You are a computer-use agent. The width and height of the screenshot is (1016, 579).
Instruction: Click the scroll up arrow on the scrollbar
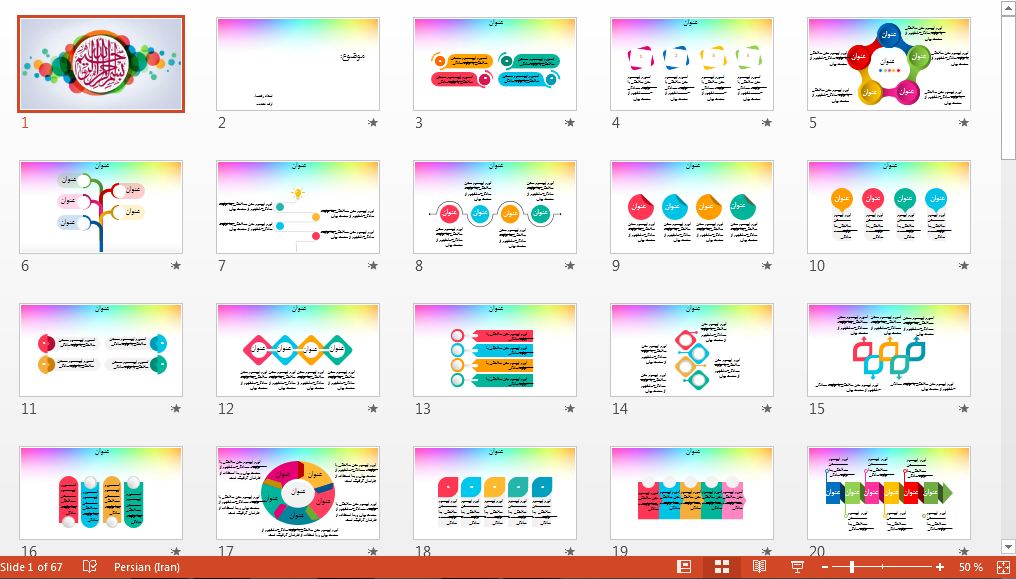[1008, 8]
